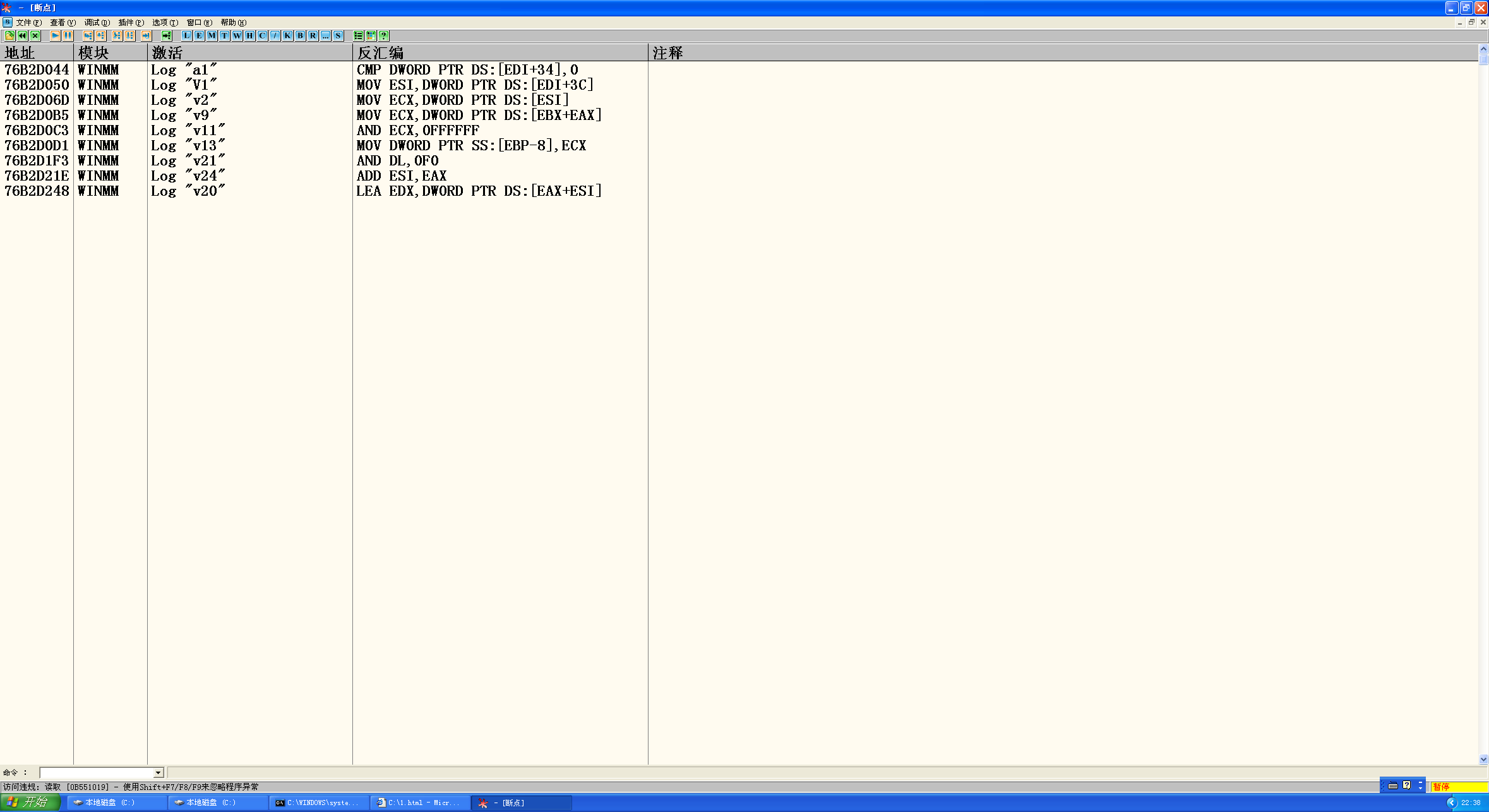Open the CPU window C icon
The width and height of the screenshot is (1489, 812).
[x=262, y=35]
